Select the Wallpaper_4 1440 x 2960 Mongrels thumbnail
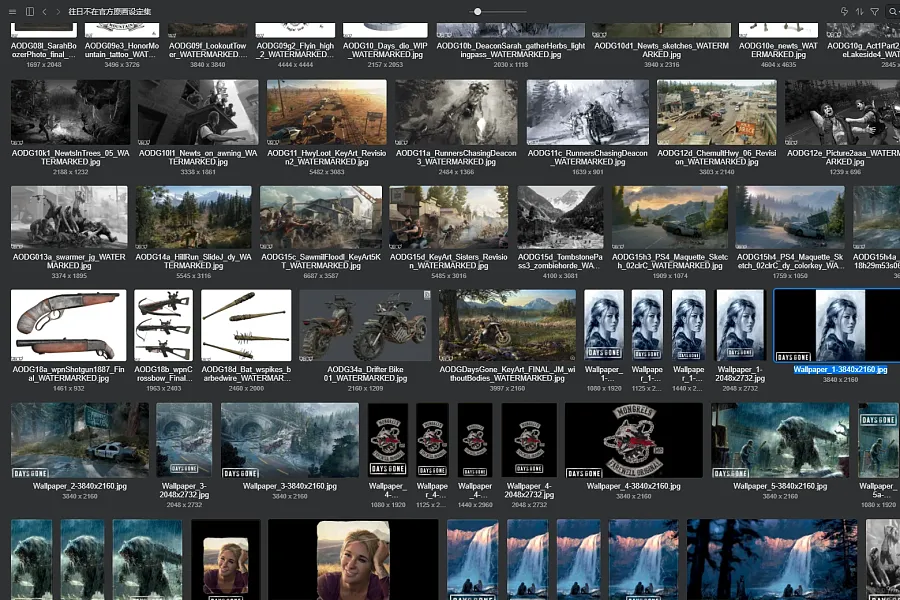The height and width of the screenshot is (600, 900). [x=475, y=440]
